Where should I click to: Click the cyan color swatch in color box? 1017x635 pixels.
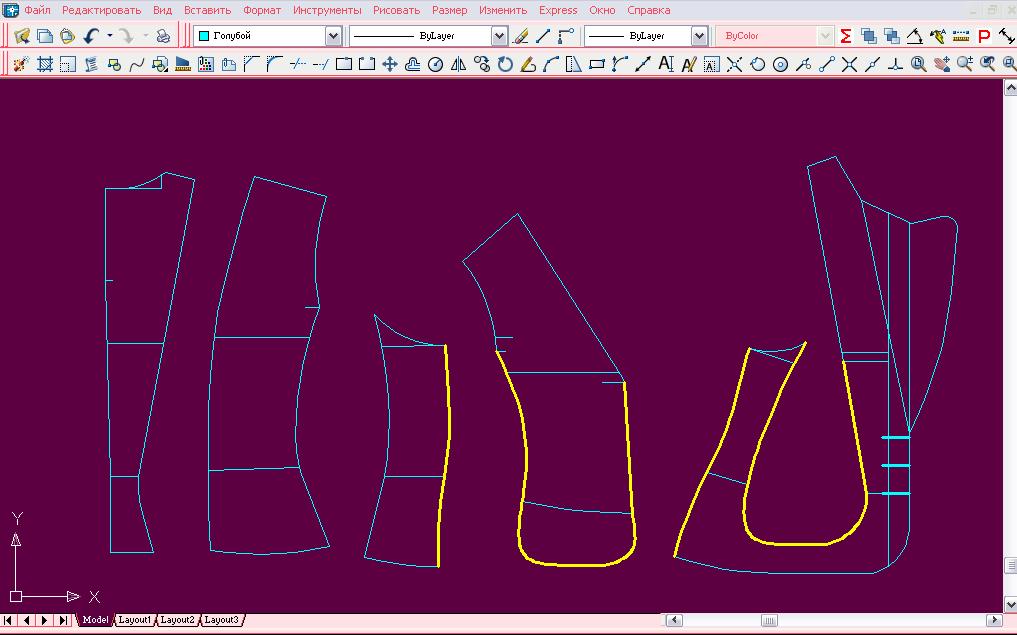pos(204,36)
